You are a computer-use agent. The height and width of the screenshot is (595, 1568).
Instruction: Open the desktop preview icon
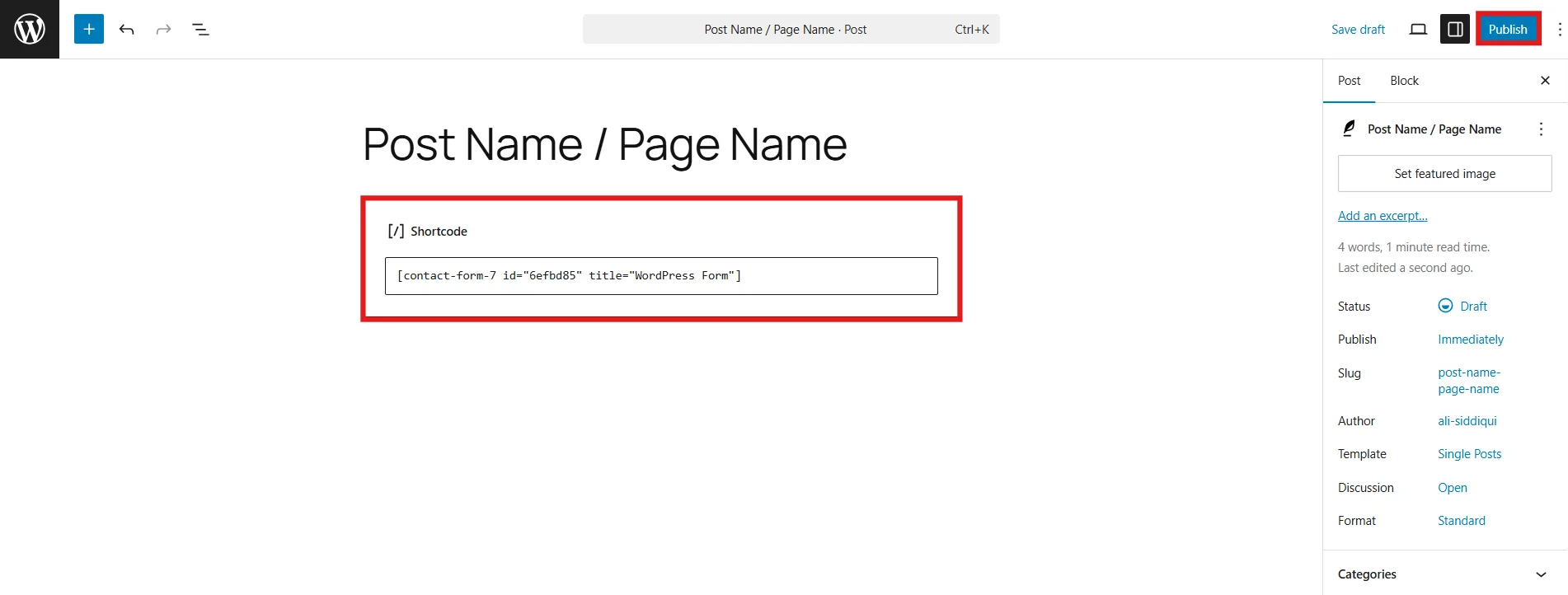point(1418,30)
